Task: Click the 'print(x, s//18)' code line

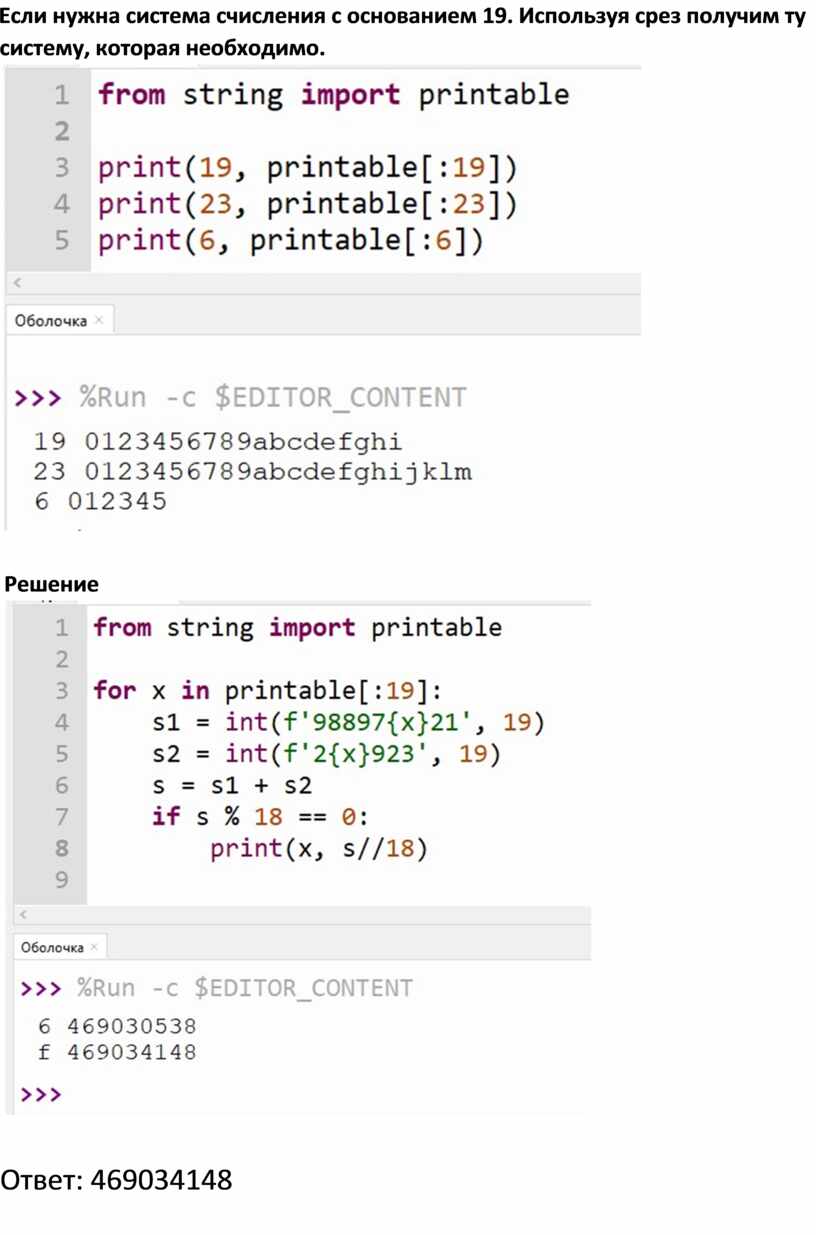Action: (318, 849)
